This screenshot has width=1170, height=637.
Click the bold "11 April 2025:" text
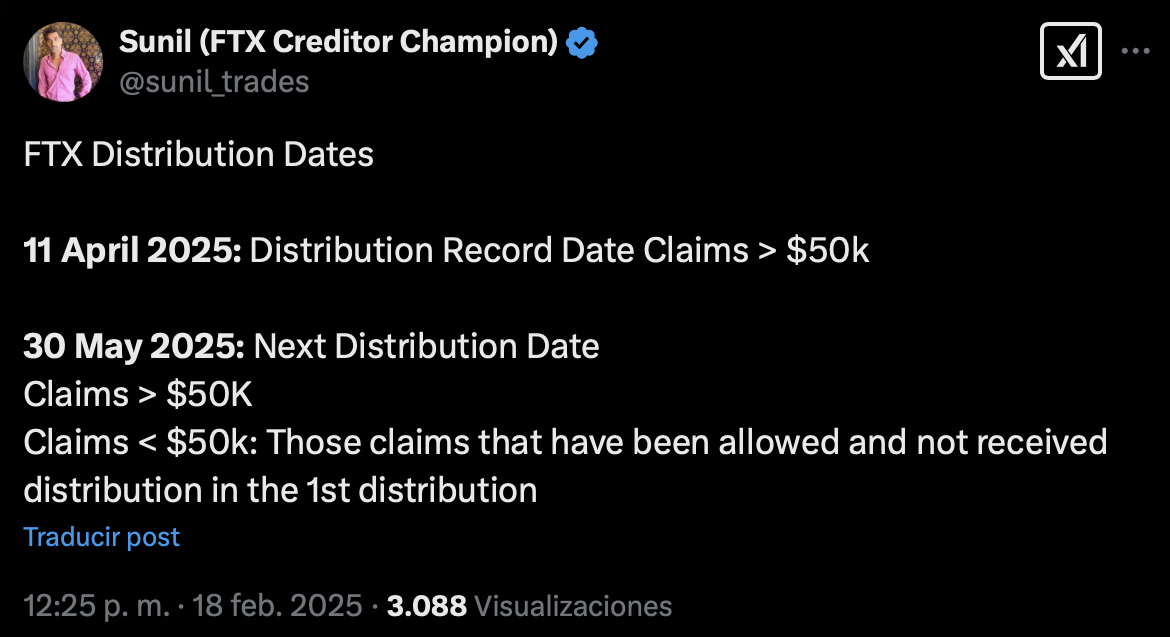coord(132,251)
